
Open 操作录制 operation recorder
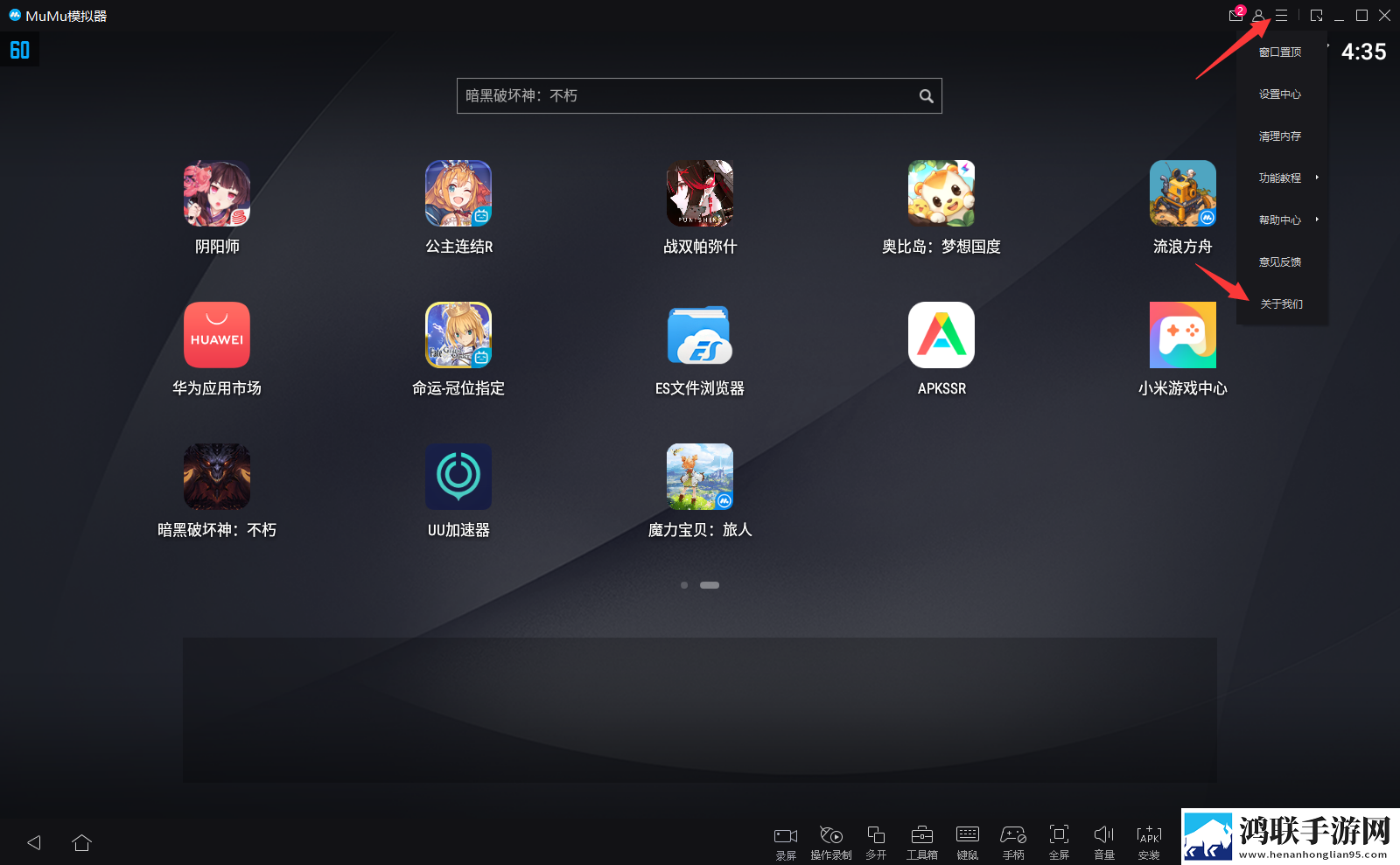pyautogui.click(x=831, y=843)
